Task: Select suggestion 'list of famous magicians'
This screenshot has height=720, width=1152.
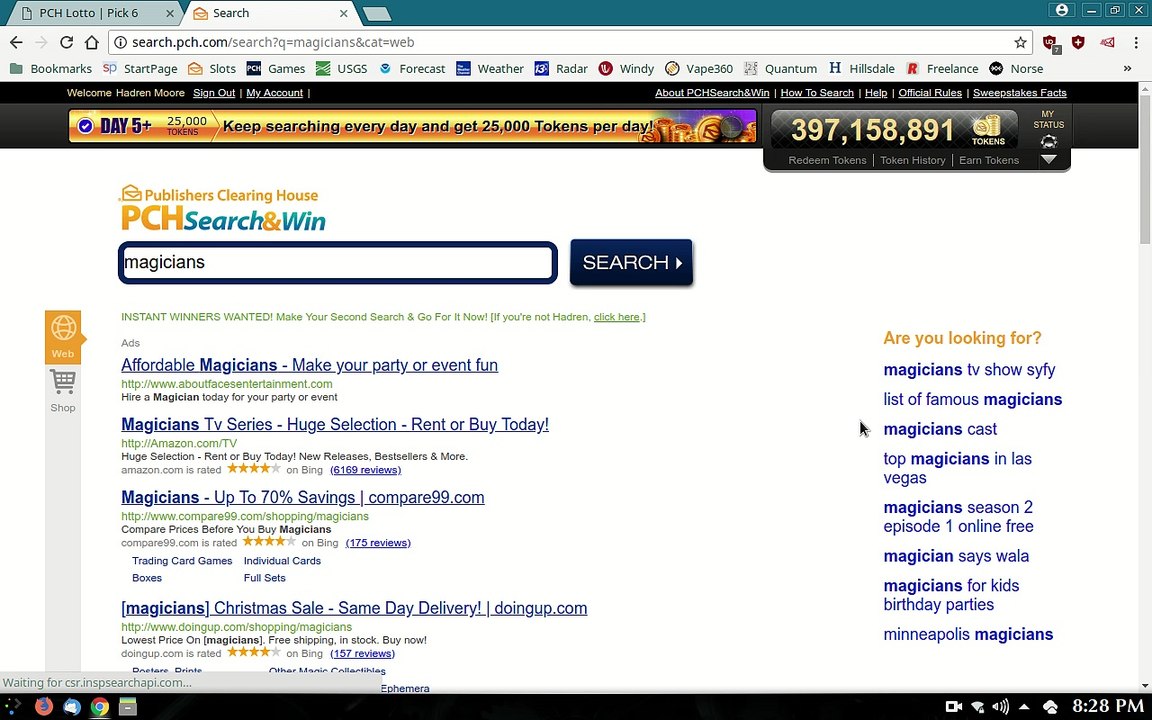Action: [973, 400]
